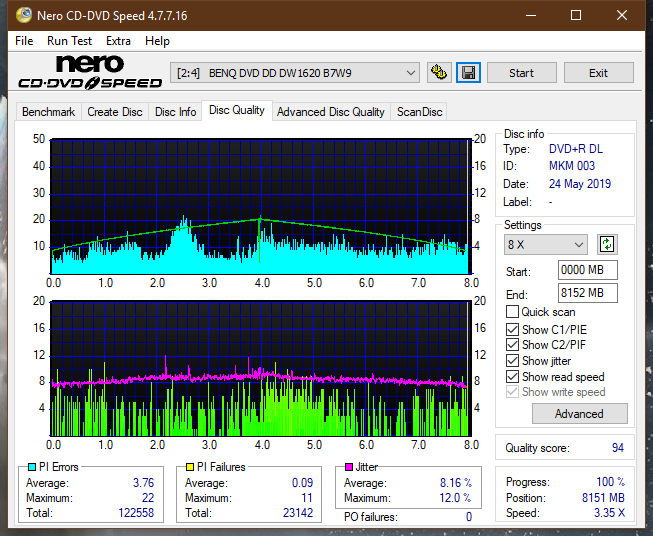Click the green refresh speed icon
This screenshot has height=536, width=653.
(607, 244)
